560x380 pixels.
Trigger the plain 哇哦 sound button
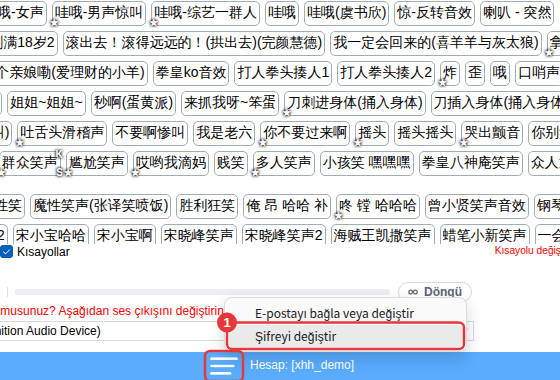[x=282, y=13]
